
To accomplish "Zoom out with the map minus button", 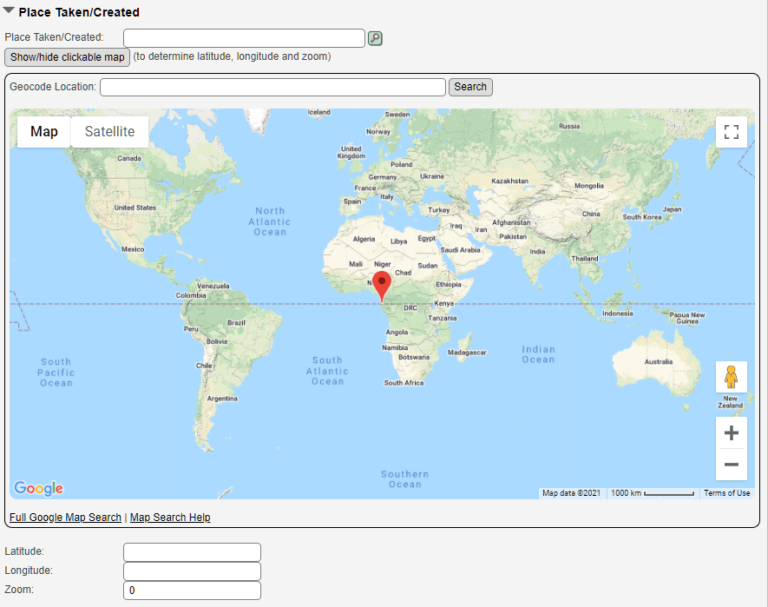I will [731, 465].
